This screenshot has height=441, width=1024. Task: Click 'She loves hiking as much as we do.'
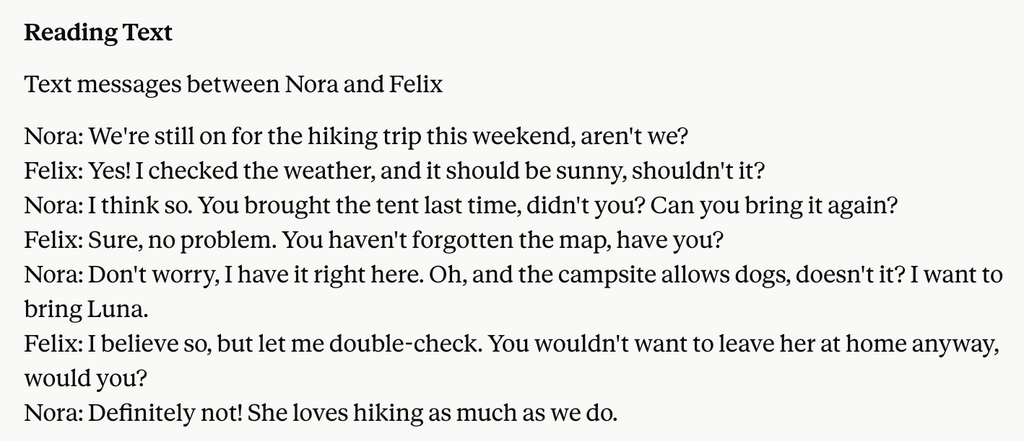[x=432, y=413]
